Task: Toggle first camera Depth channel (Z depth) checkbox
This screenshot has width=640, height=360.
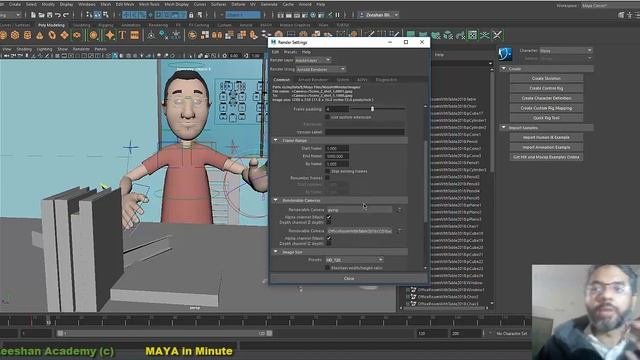Action: coord(329,222)
